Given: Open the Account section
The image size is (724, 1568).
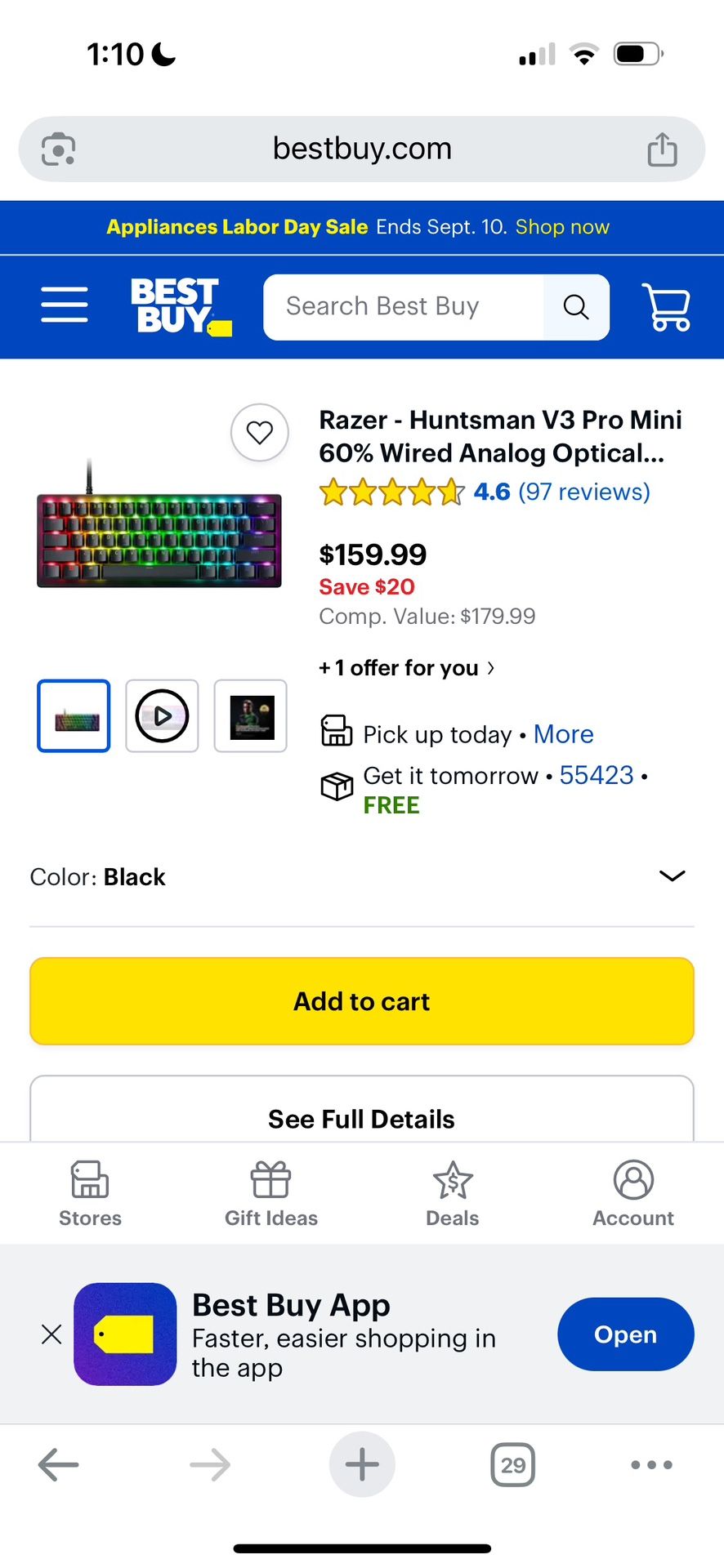Looking at the screenshot, I should pyautogui.click(x=632, y=1192).
